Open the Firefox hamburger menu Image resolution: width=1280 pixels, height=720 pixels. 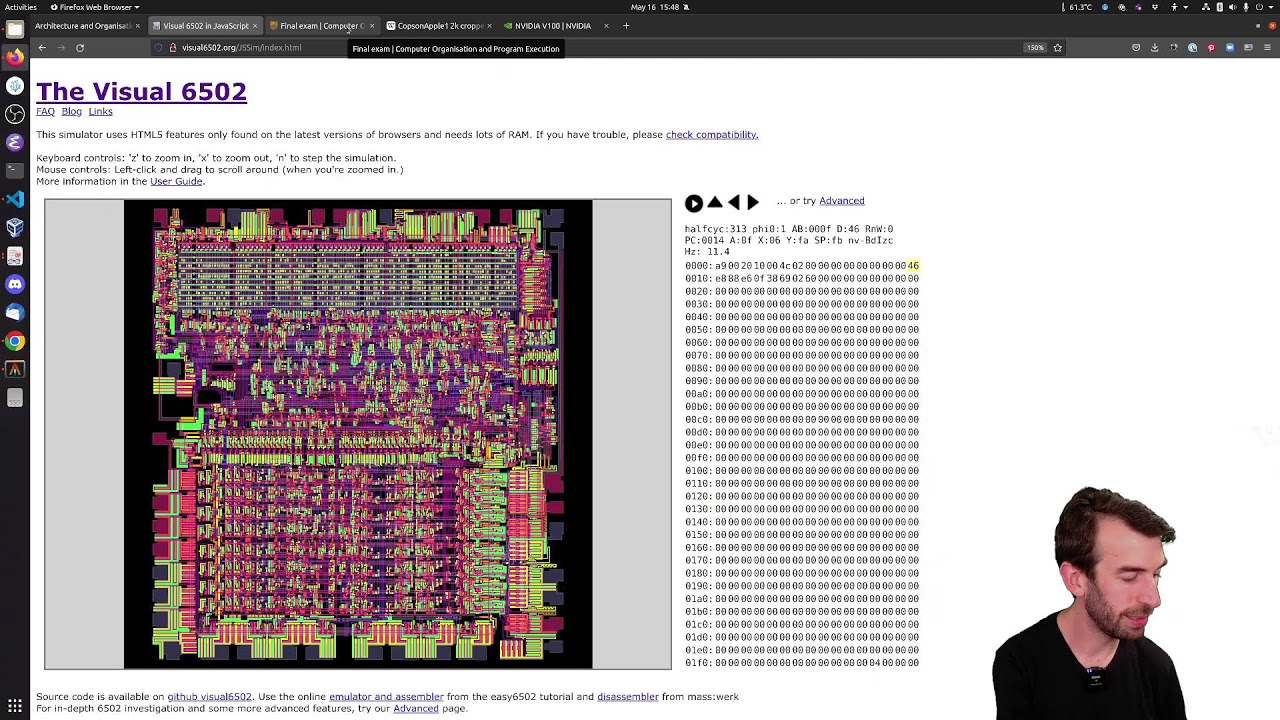[1267, 47]
